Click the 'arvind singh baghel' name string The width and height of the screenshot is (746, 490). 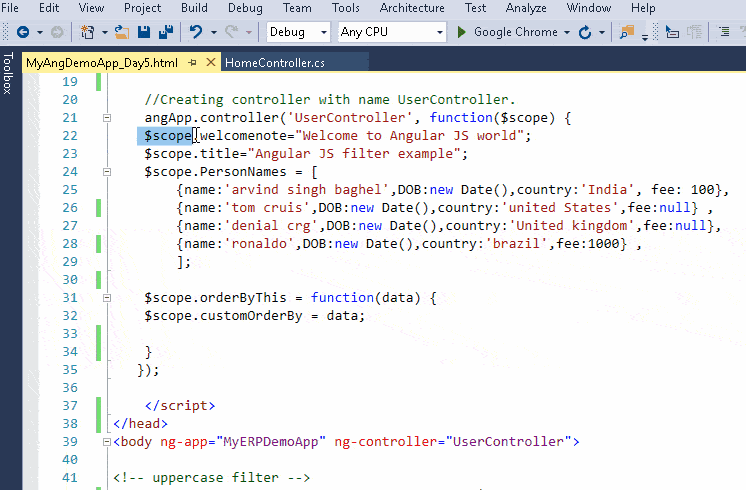306,189
